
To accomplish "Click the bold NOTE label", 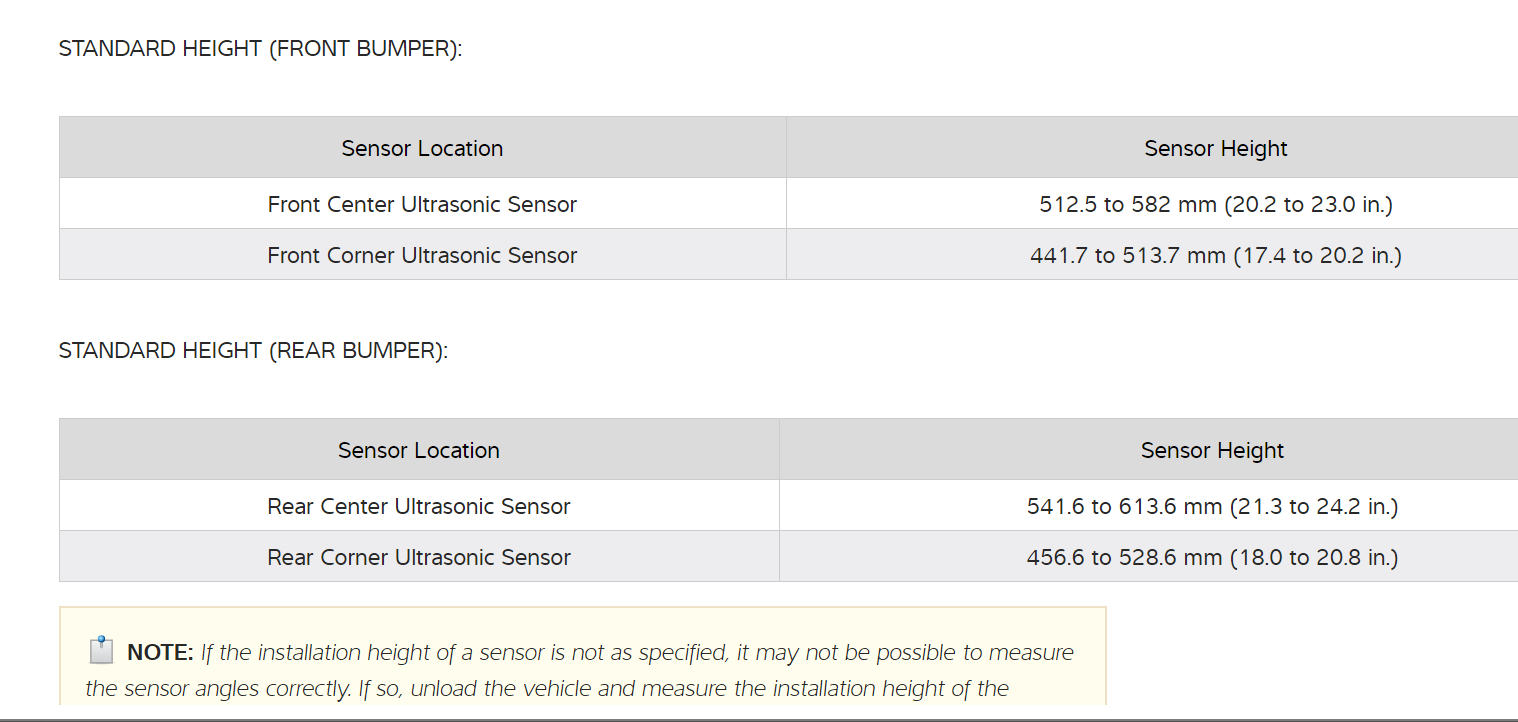I will [x=160, y=653].
